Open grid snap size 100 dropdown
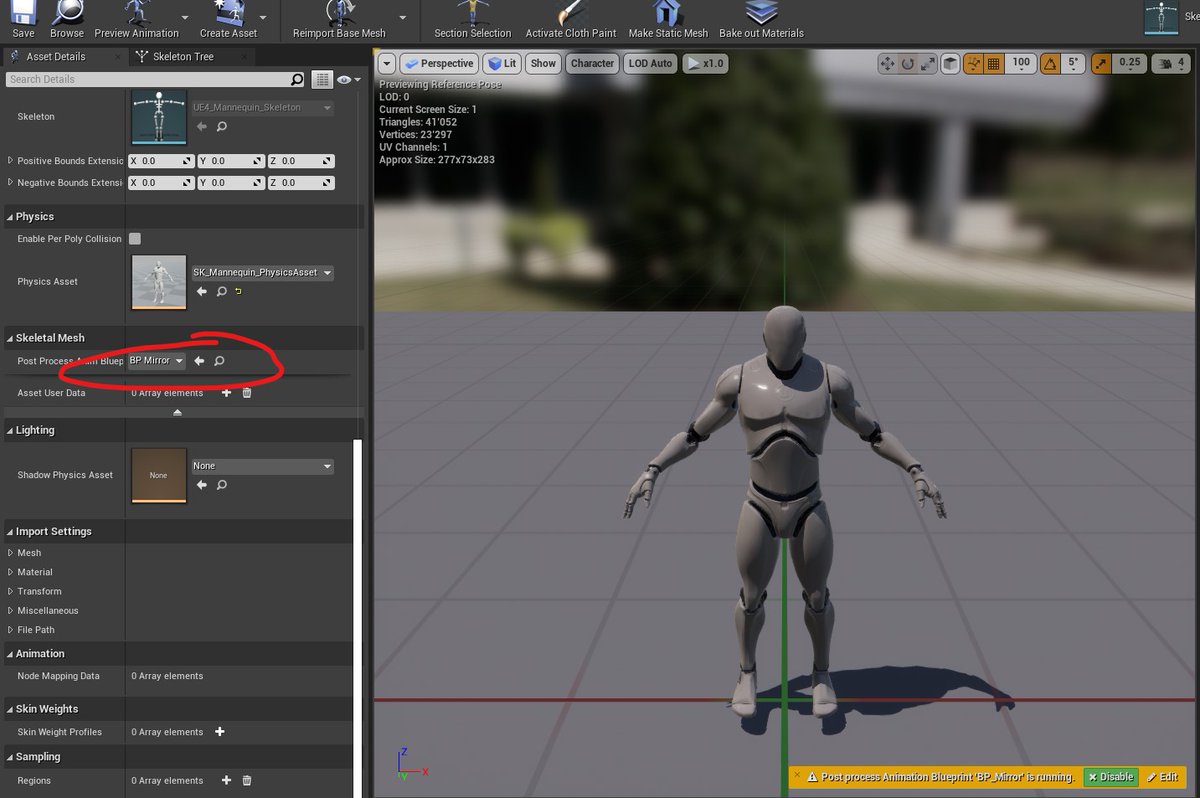1200x798 pixels. [1020, 63]
